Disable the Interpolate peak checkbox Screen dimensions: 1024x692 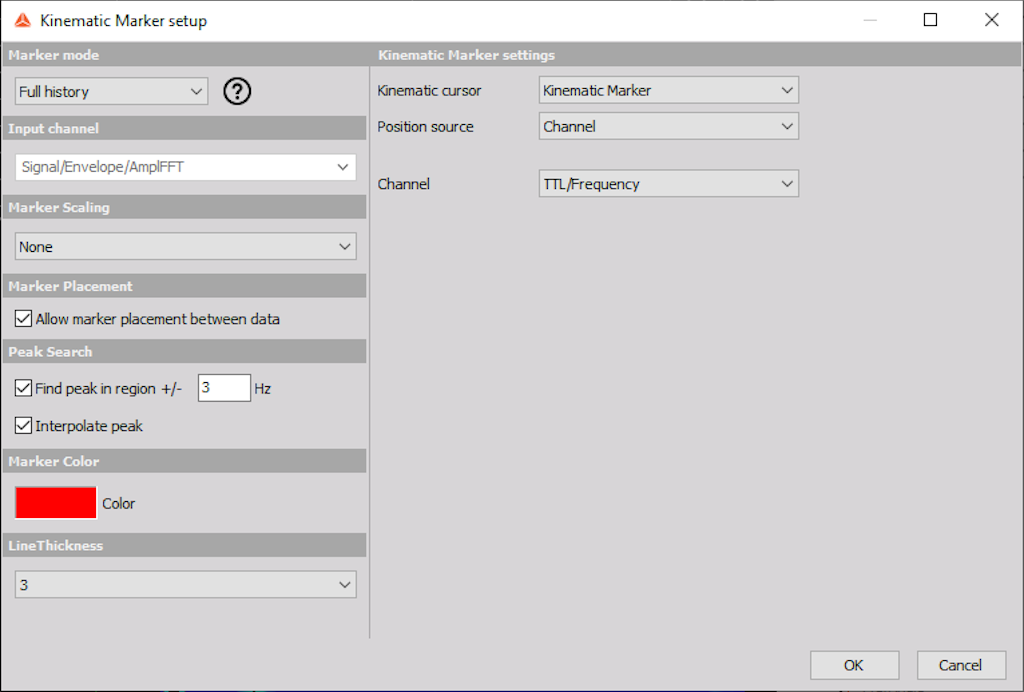coord(24,426)
